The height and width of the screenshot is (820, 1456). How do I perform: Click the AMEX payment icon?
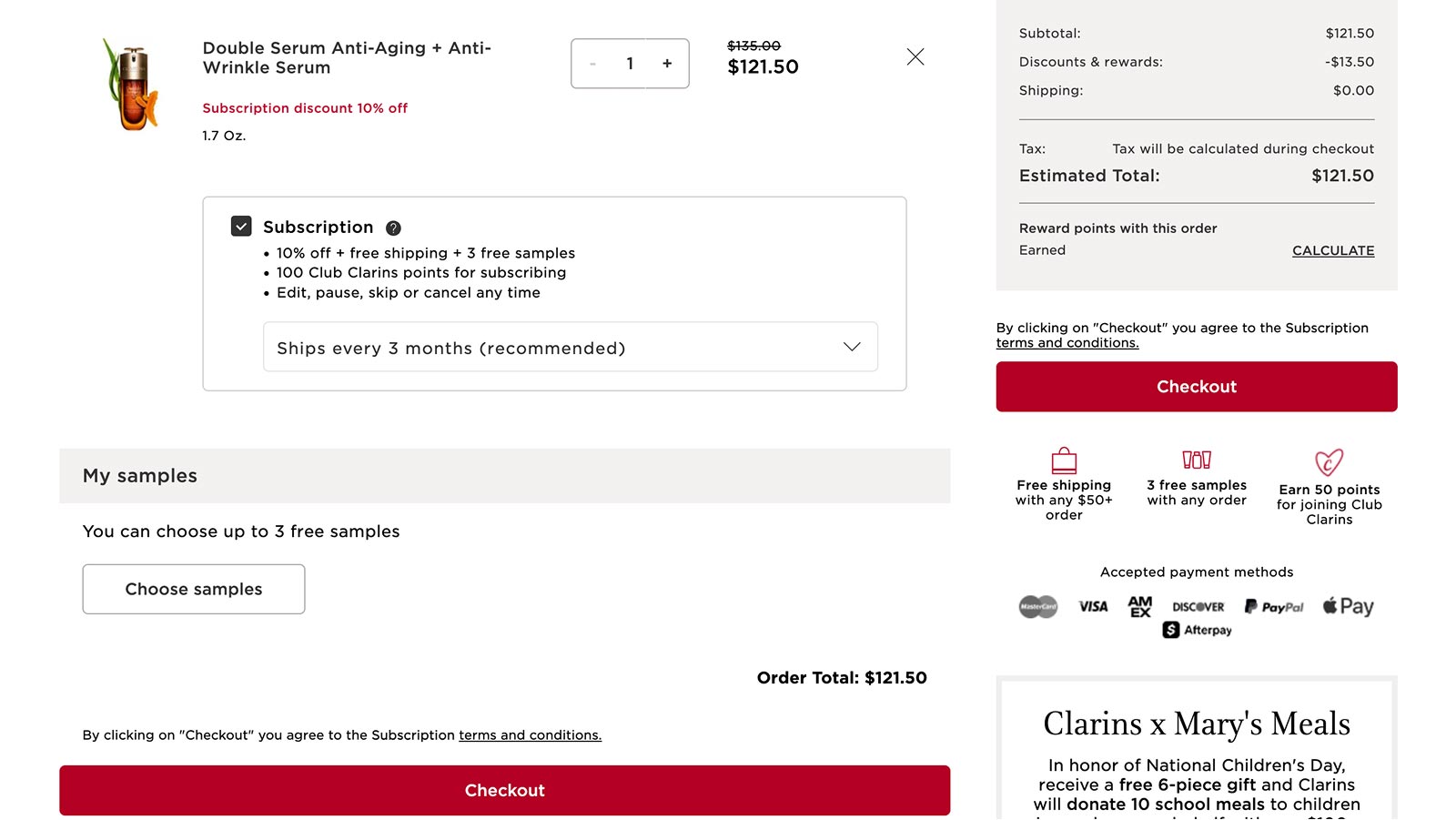[x=1138, y=606]
